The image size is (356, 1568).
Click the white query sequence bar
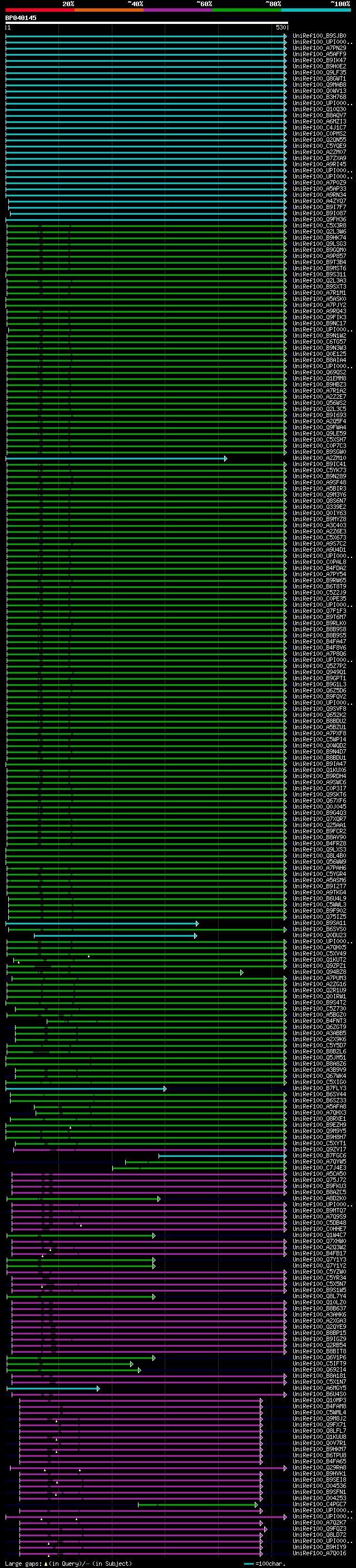coord(147,22)
